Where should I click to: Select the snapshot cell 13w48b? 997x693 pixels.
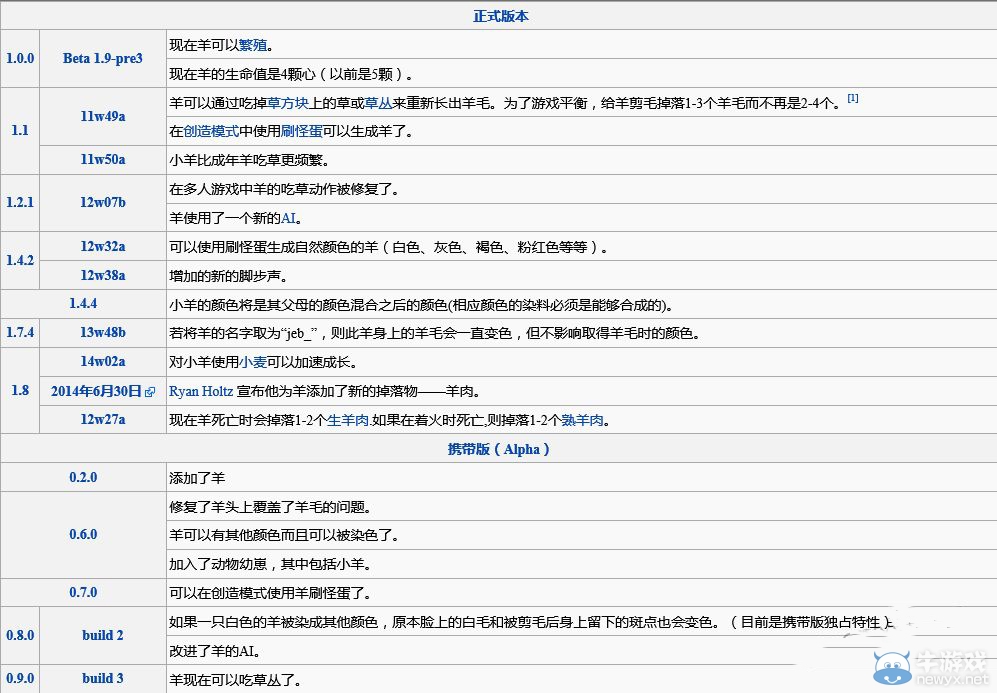tap(103, 333)
